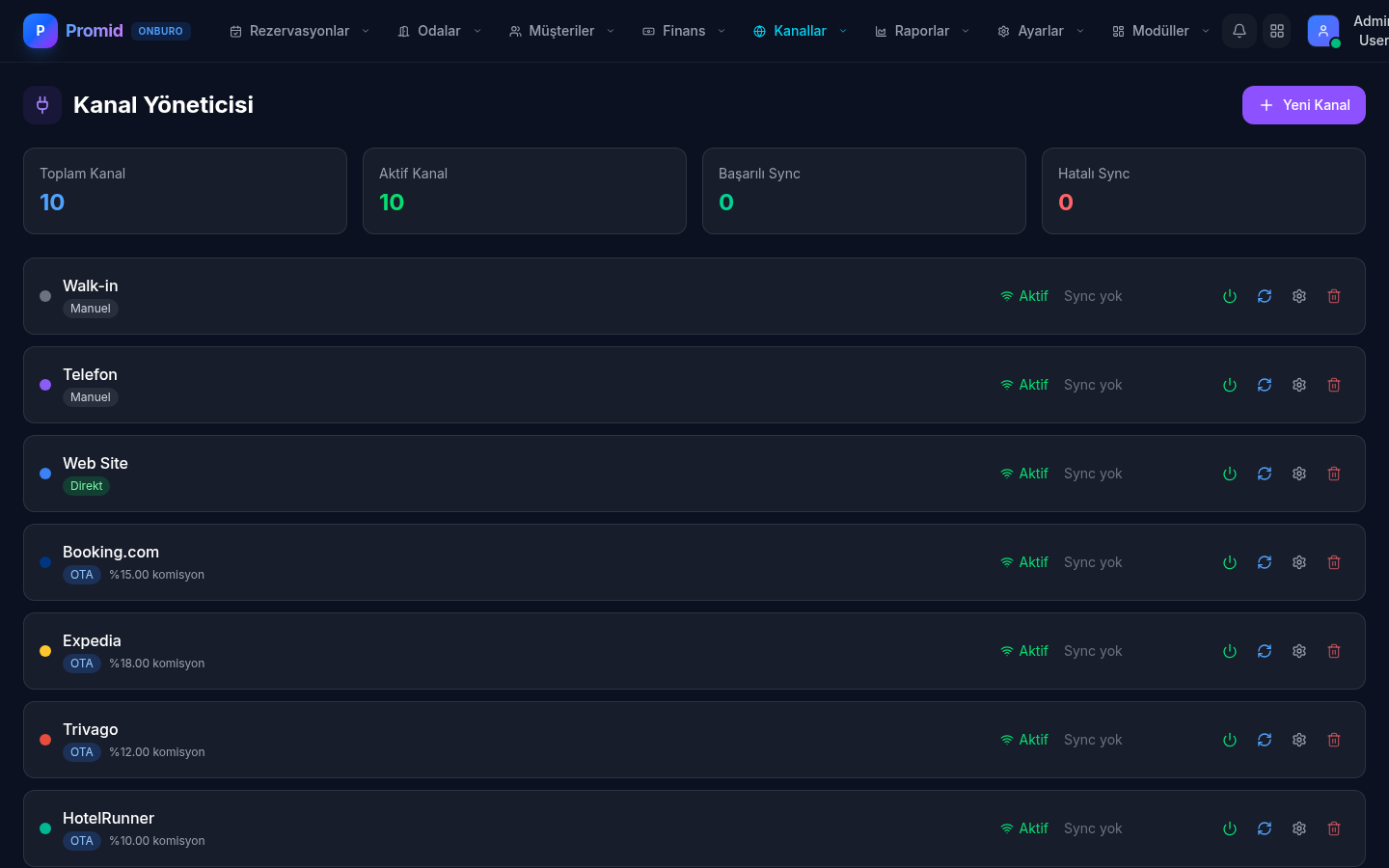Click Aktif status on Walk-in row
This screenshot has height=868, width=1389.
(x=1024, y=296)
